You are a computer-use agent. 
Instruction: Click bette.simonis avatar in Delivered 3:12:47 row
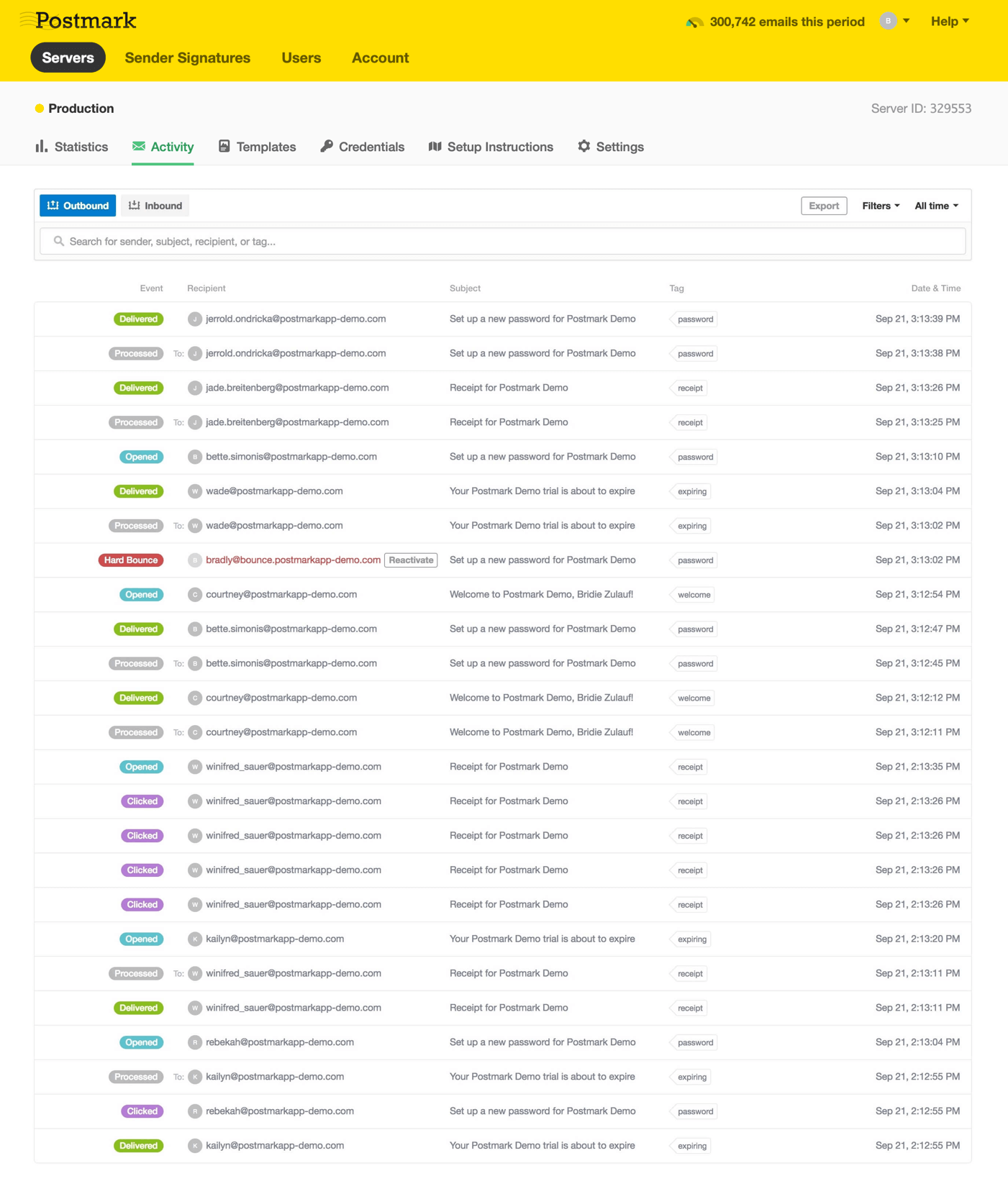[x=195, y=629]
